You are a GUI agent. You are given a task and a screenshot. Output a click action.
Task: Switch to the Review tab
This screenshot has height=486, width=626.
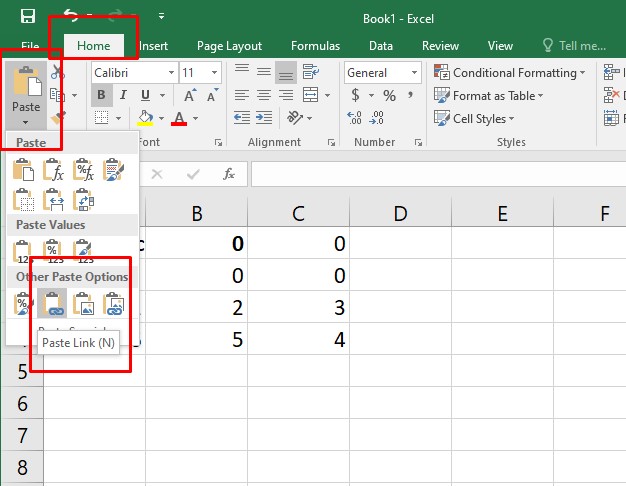[x=440, y=46]
